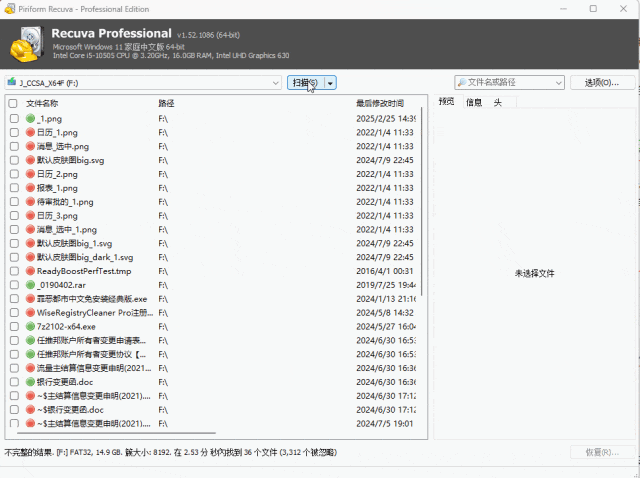Image resolution: width=640 pixels, height=478 pixels.
Task: Expand the filename or path filter dropdown
Action: pos(558,83)
